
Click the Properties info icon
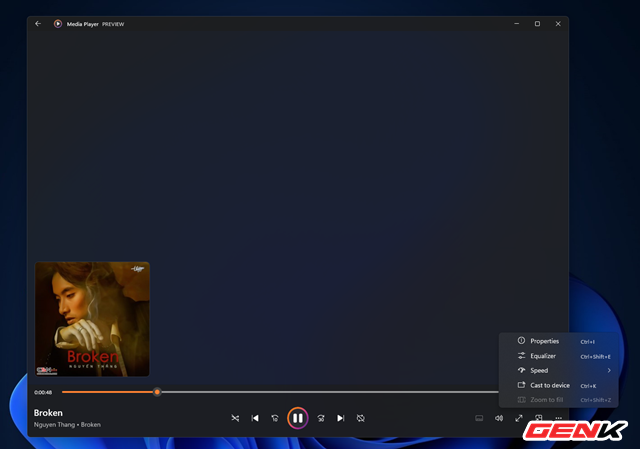(x=521, y=340)
